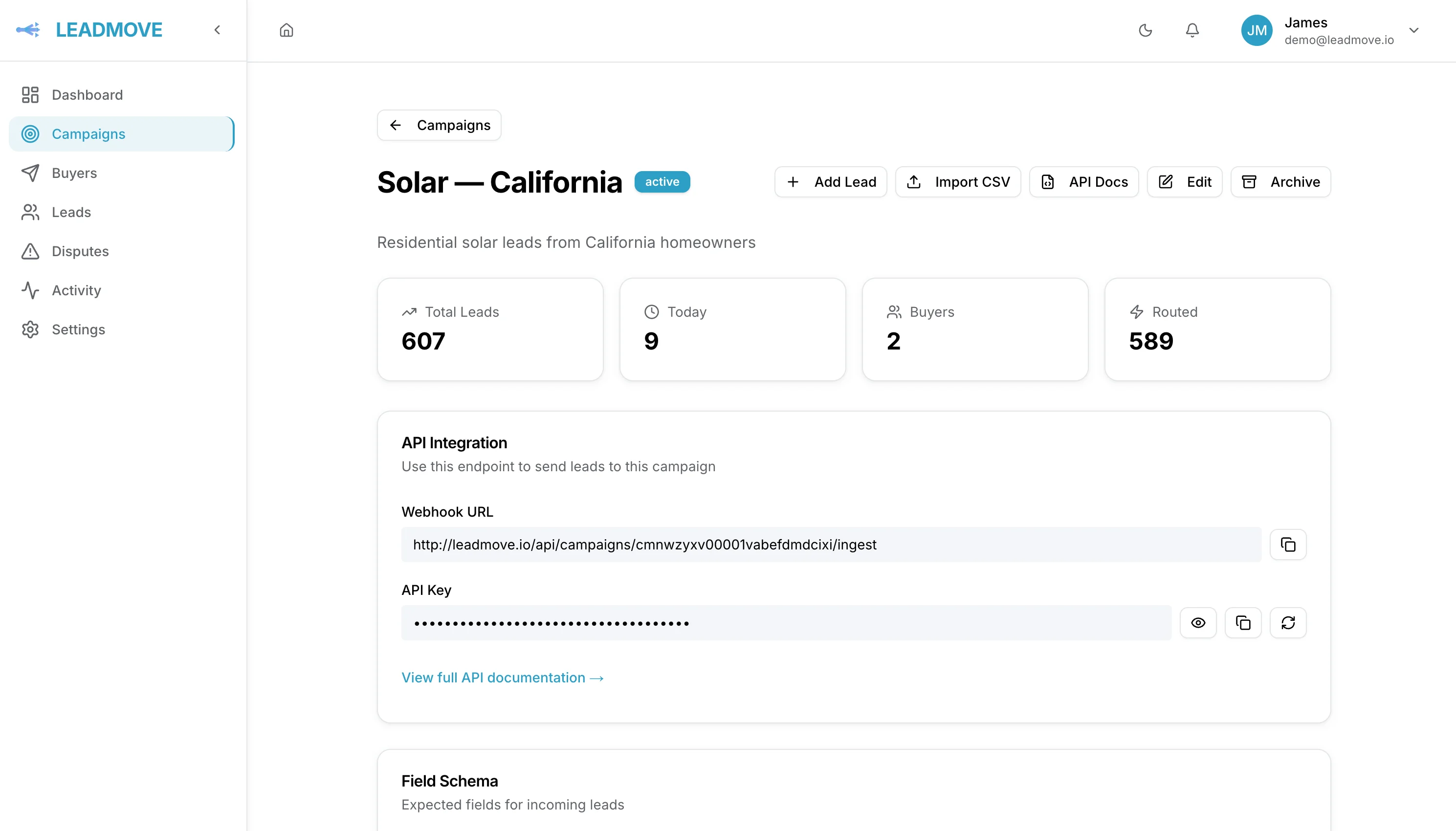Image resolution: width=1456 pixels, height=831 pixels.
Task: Open Disputes in the sidebar
Action: point(122,251)
